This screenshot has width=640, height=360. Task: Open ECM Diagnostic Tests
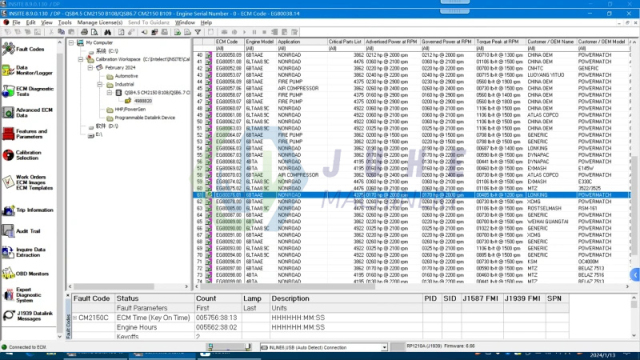click(x=28, y=91)
